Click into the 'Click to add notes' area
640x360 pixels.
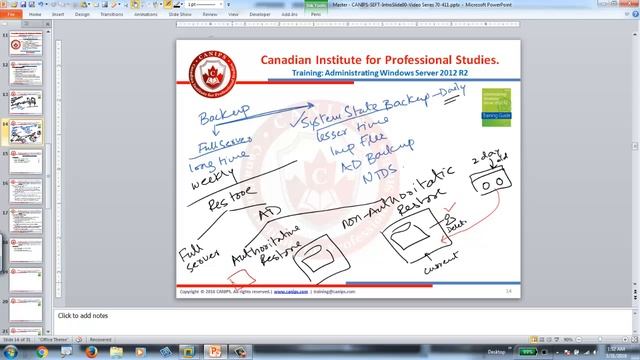(x=343, y=322)
